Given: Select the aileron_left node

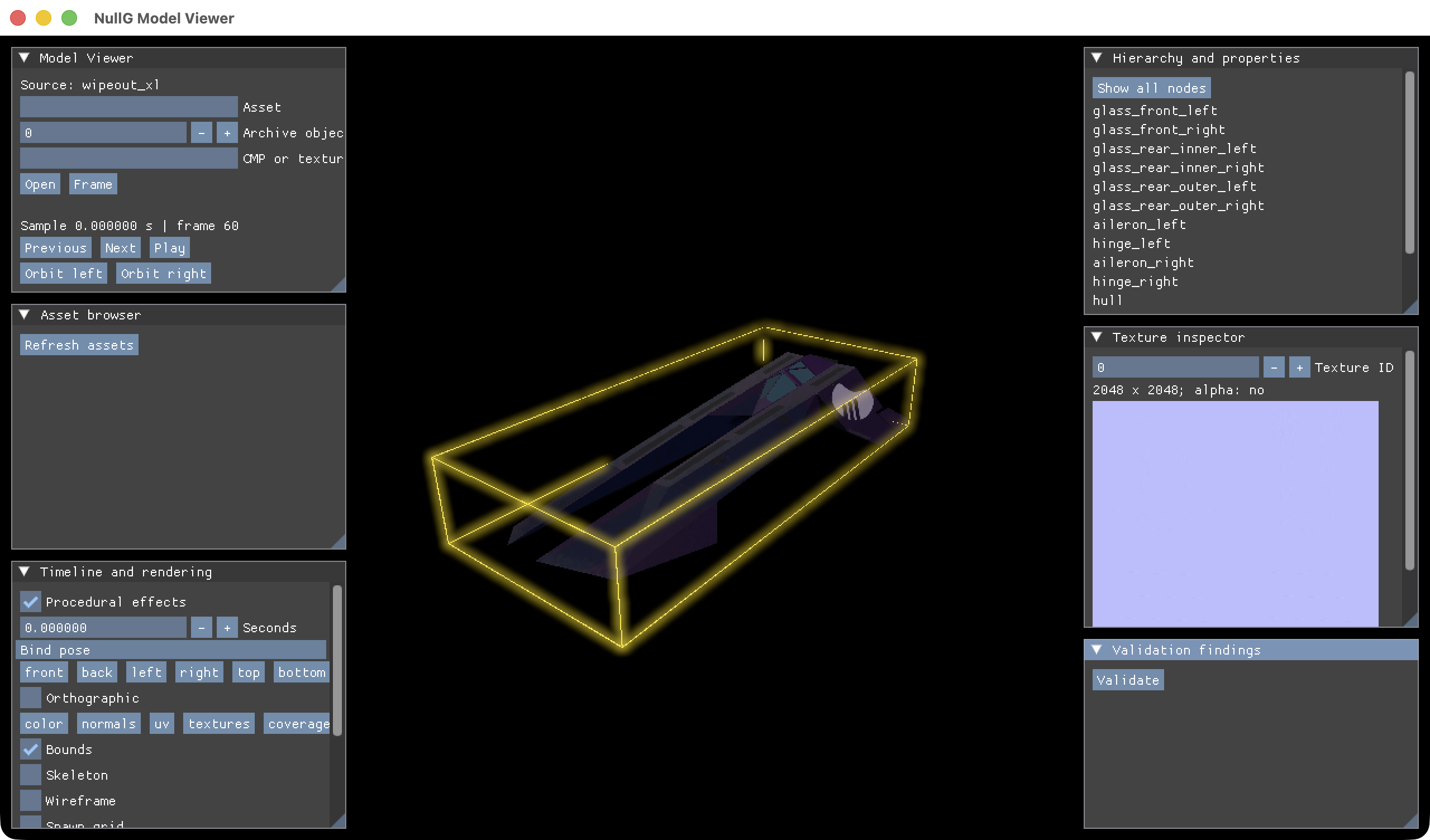Looking at the screenshot, I should click(x=1140, y=225).
